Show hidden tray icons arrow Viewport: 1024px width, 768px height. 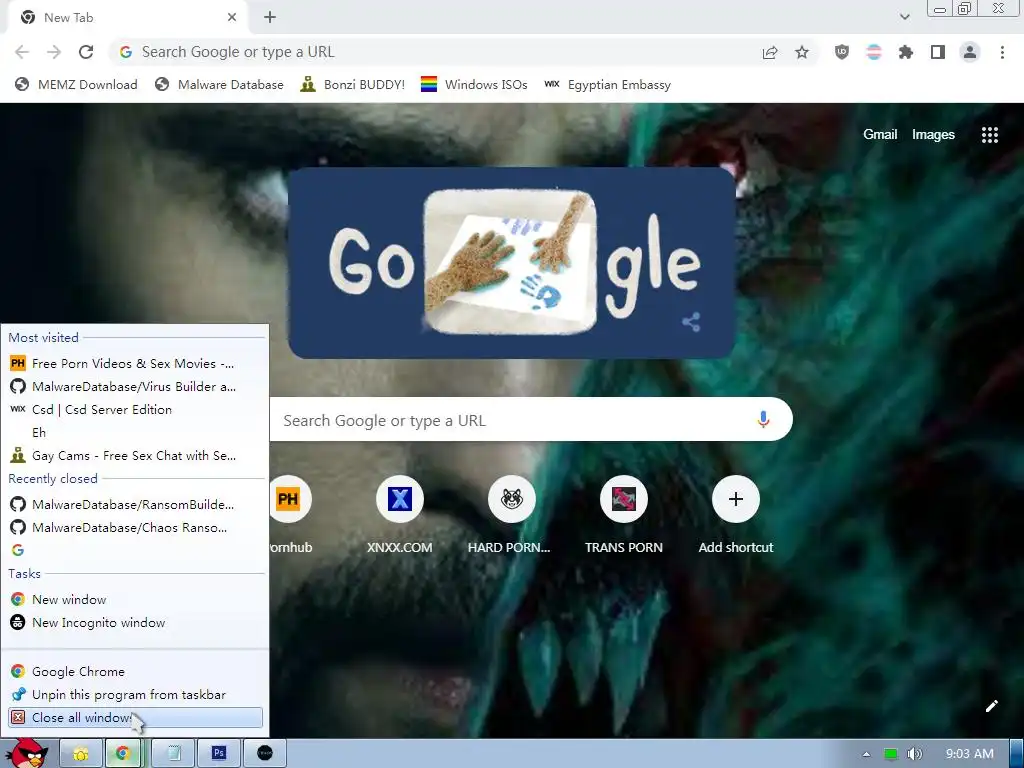866,754
